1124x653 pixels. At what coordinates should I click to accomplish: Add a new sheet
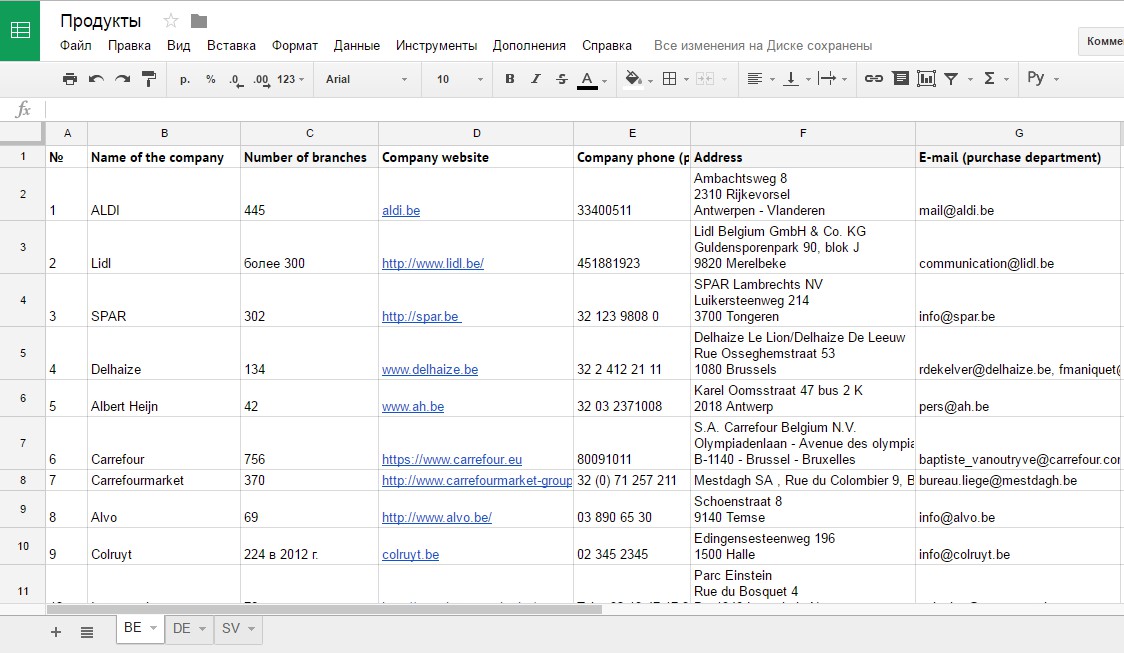(x=56, y=631)
